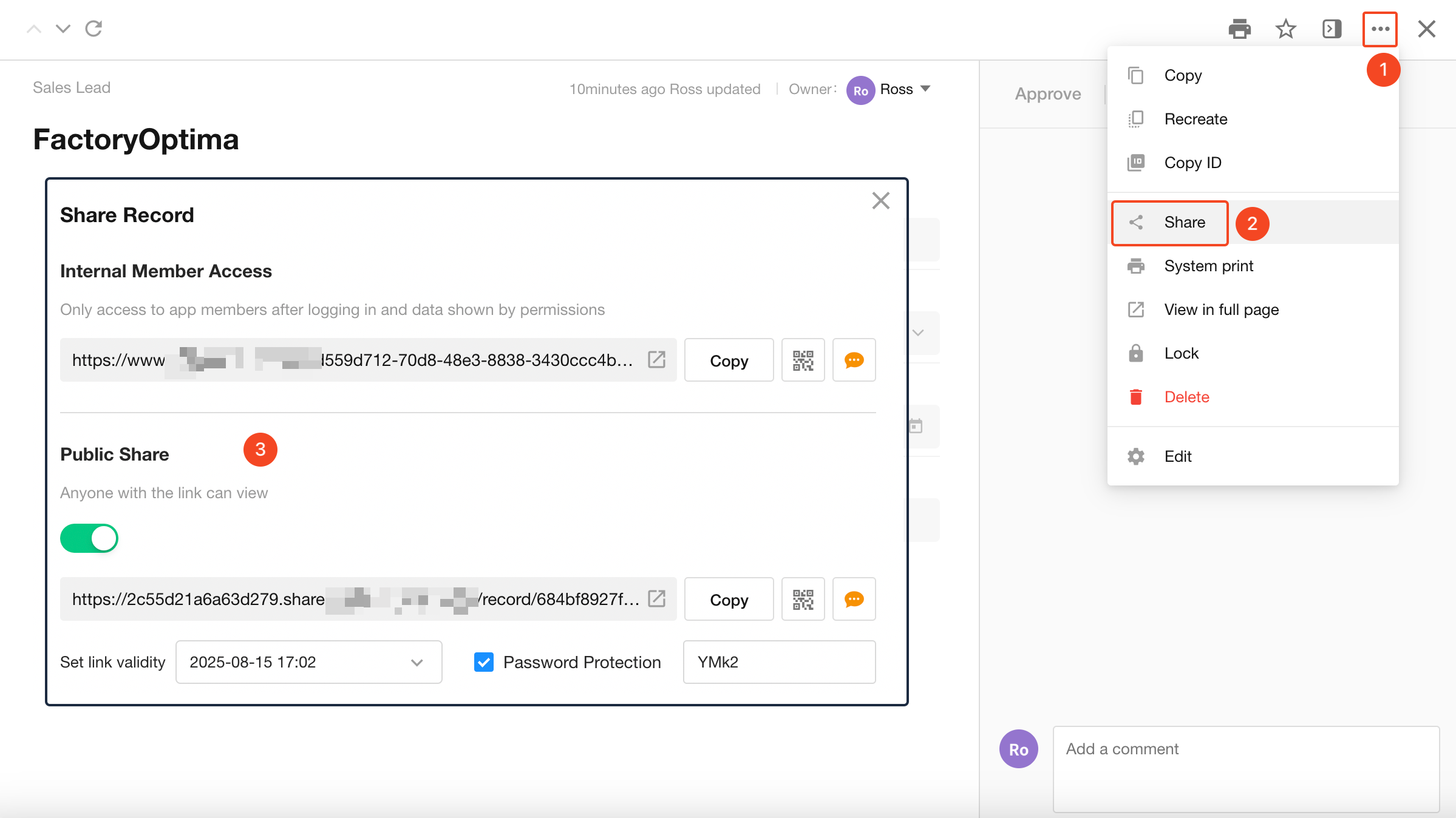Copy the internal member access link
The width and height of the screenshot is (1456, 818).
(x=729, y=360)
